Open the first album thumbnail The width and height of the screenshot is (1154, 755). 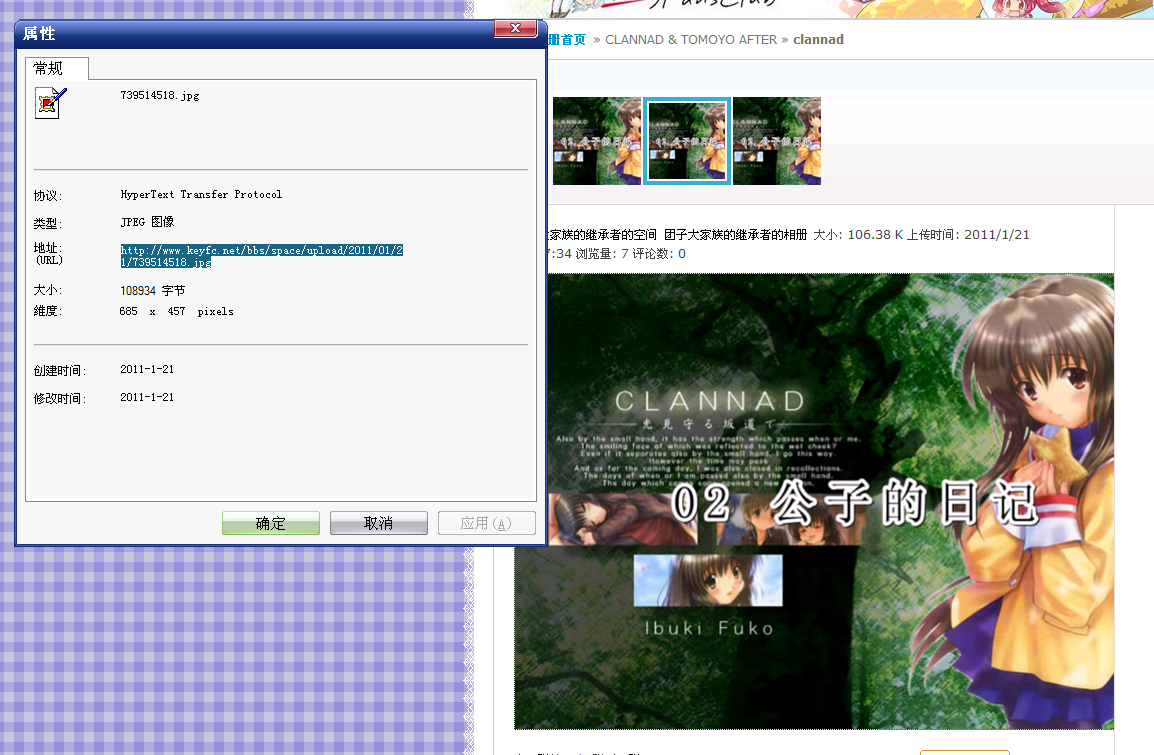[597, 141]
